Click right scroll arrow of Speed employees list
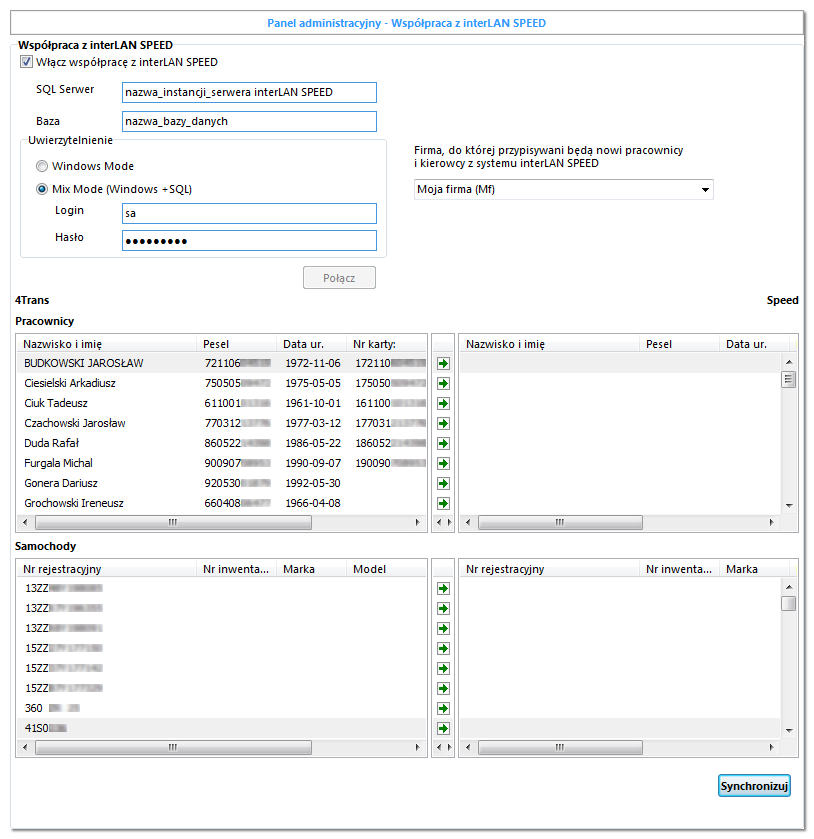This screenshot has height=839, width=814. point(771,522)
